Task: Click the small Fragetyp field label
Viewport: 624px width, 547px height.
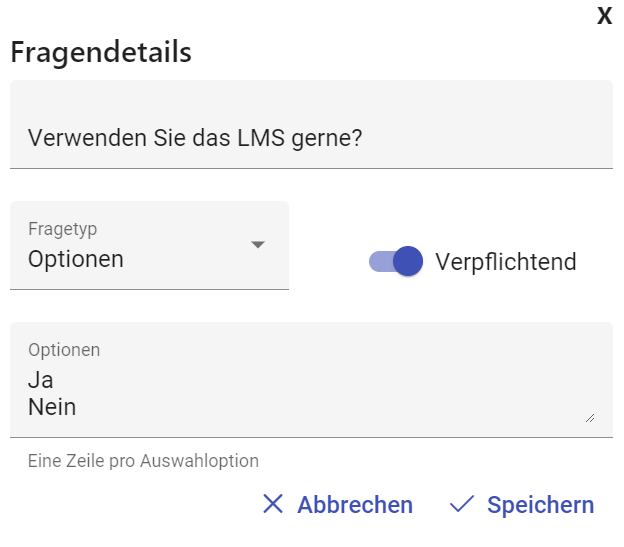Action: click(x=63, y=229)
